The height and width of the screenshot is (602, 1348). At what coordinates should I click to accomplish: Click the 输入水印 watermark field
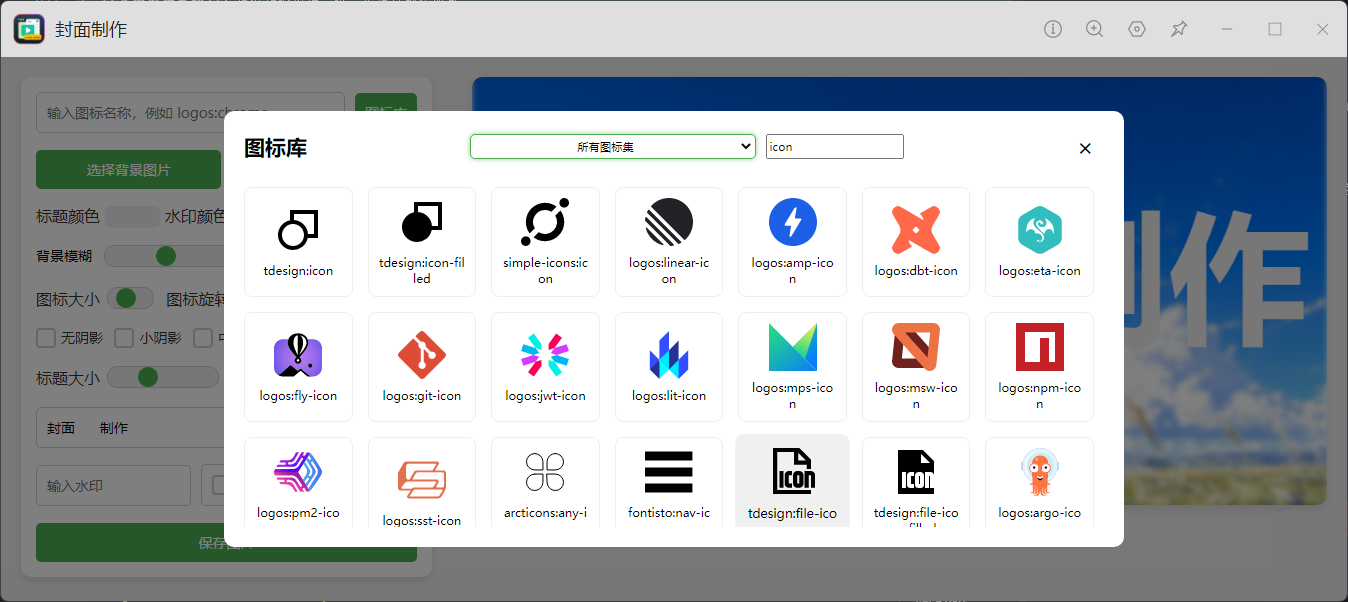[x=113, y=486]
